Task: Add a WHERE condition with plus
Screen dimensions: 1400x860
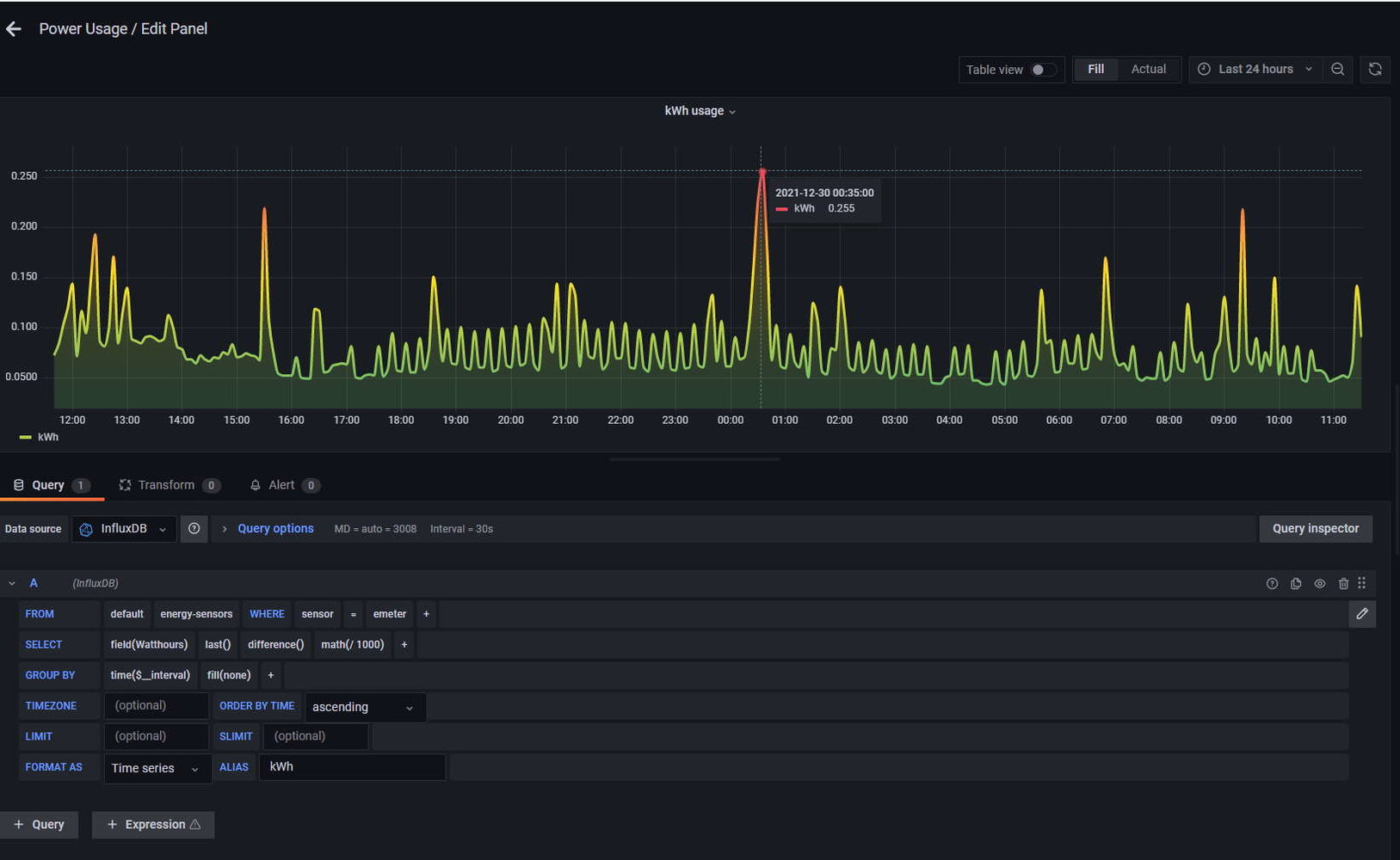Action: pos(426,614)
